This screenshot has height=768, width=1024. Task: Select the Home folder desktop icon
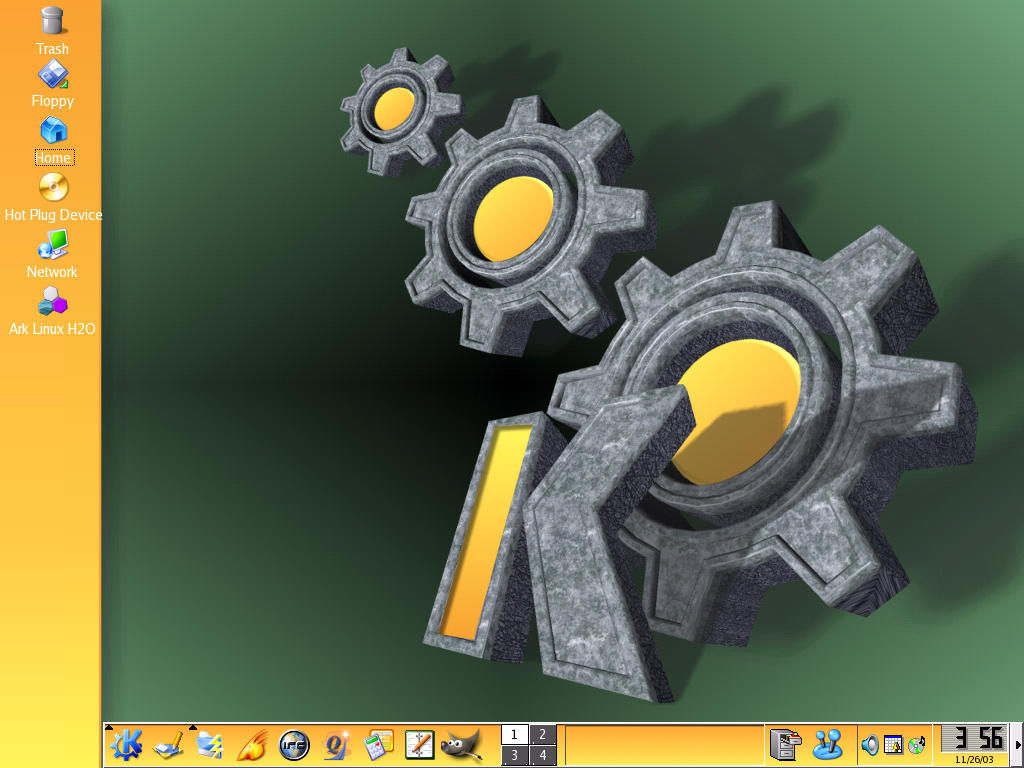(54, 131)
